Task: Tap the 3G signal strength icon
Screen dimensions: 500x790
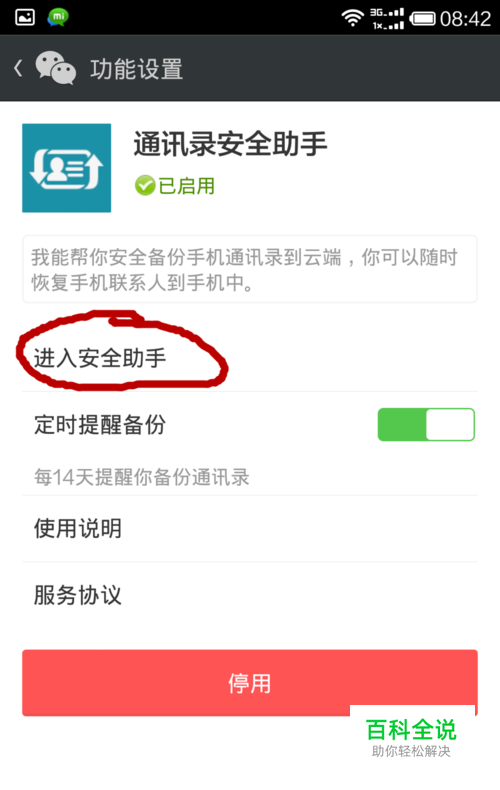Action: 387,19
